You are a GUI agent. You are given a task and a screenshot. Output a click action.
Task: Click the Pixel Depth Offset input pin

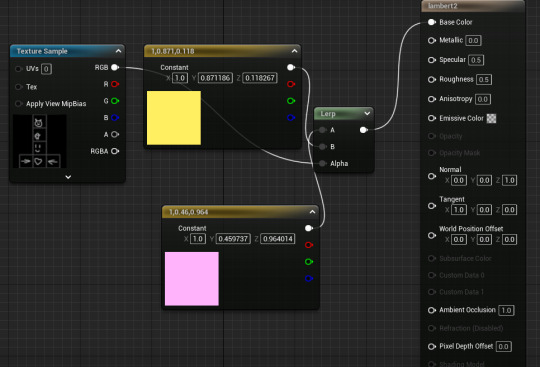tap(432, 346)
